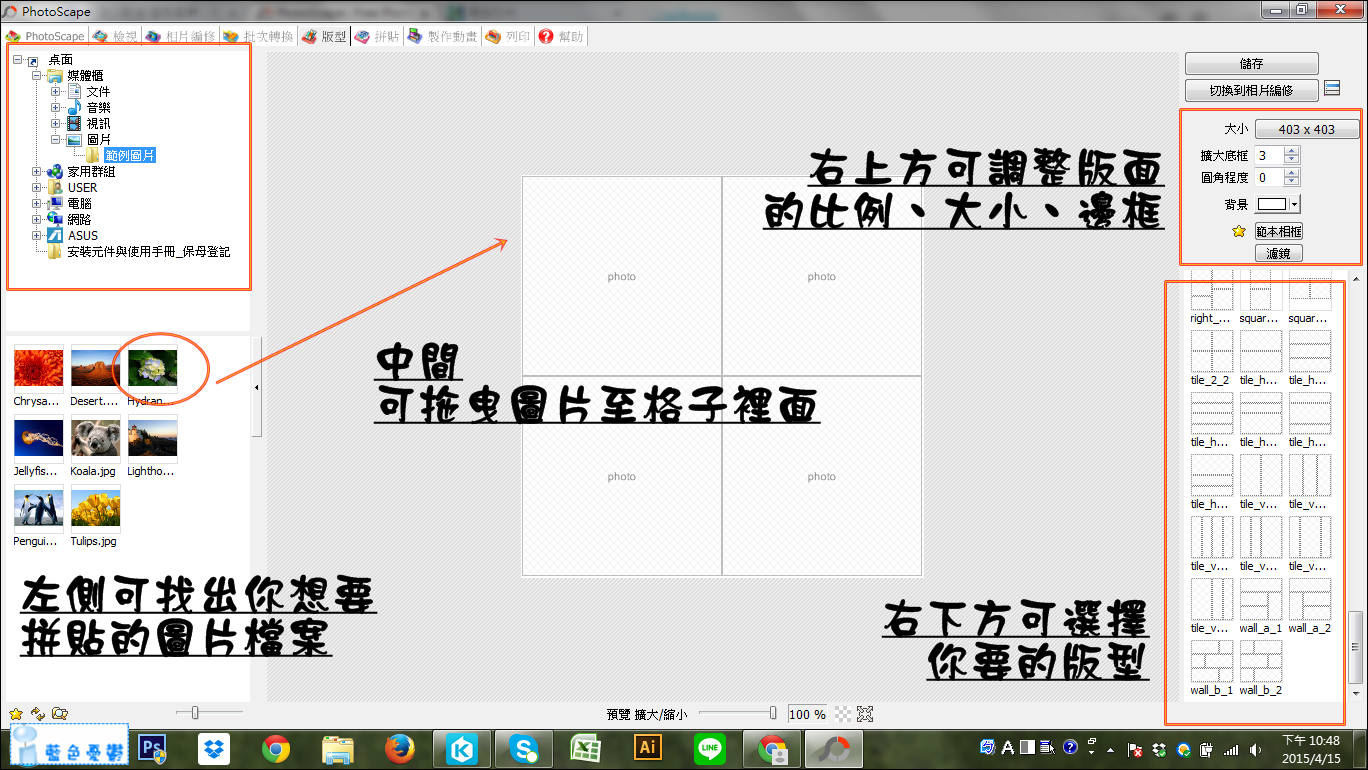Click the favorites star icon below file list
The width and height of the screenshot is (1368, 770).
14,714
